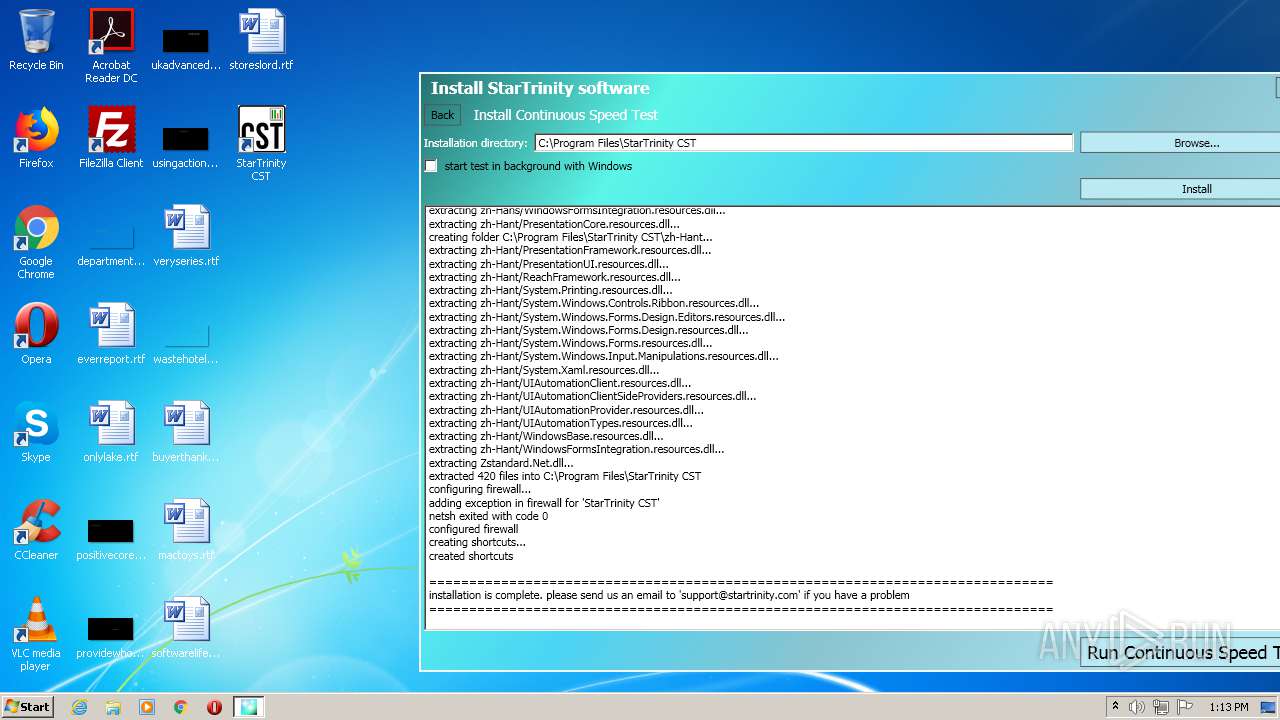The image size is (1280, 720).
Task: Open the Recycle Bin desktop icon
Action: [x=36, y=40]
